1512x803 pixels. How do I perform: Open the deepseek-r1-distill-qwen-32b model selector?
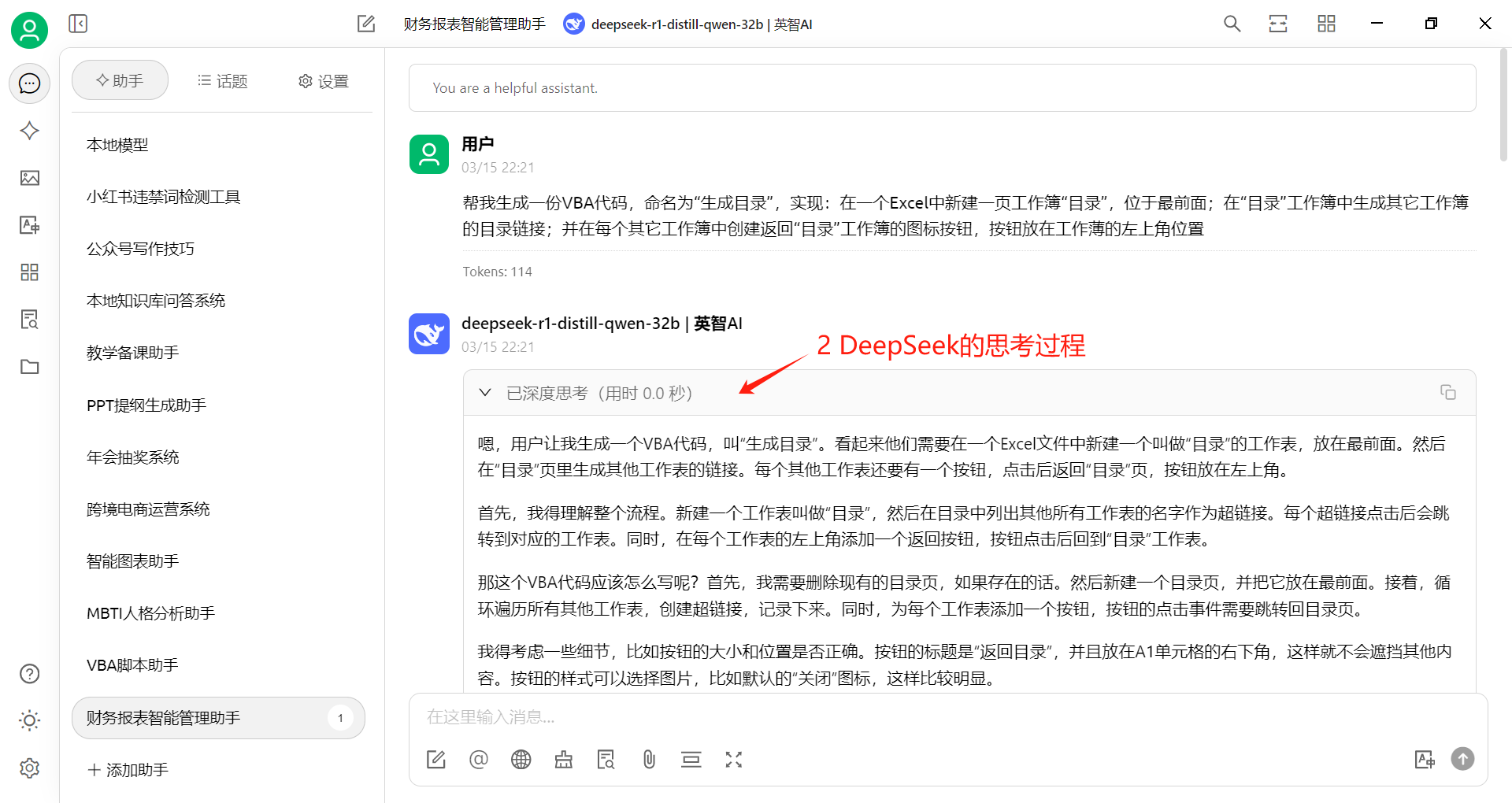click(x=688, y=24)
